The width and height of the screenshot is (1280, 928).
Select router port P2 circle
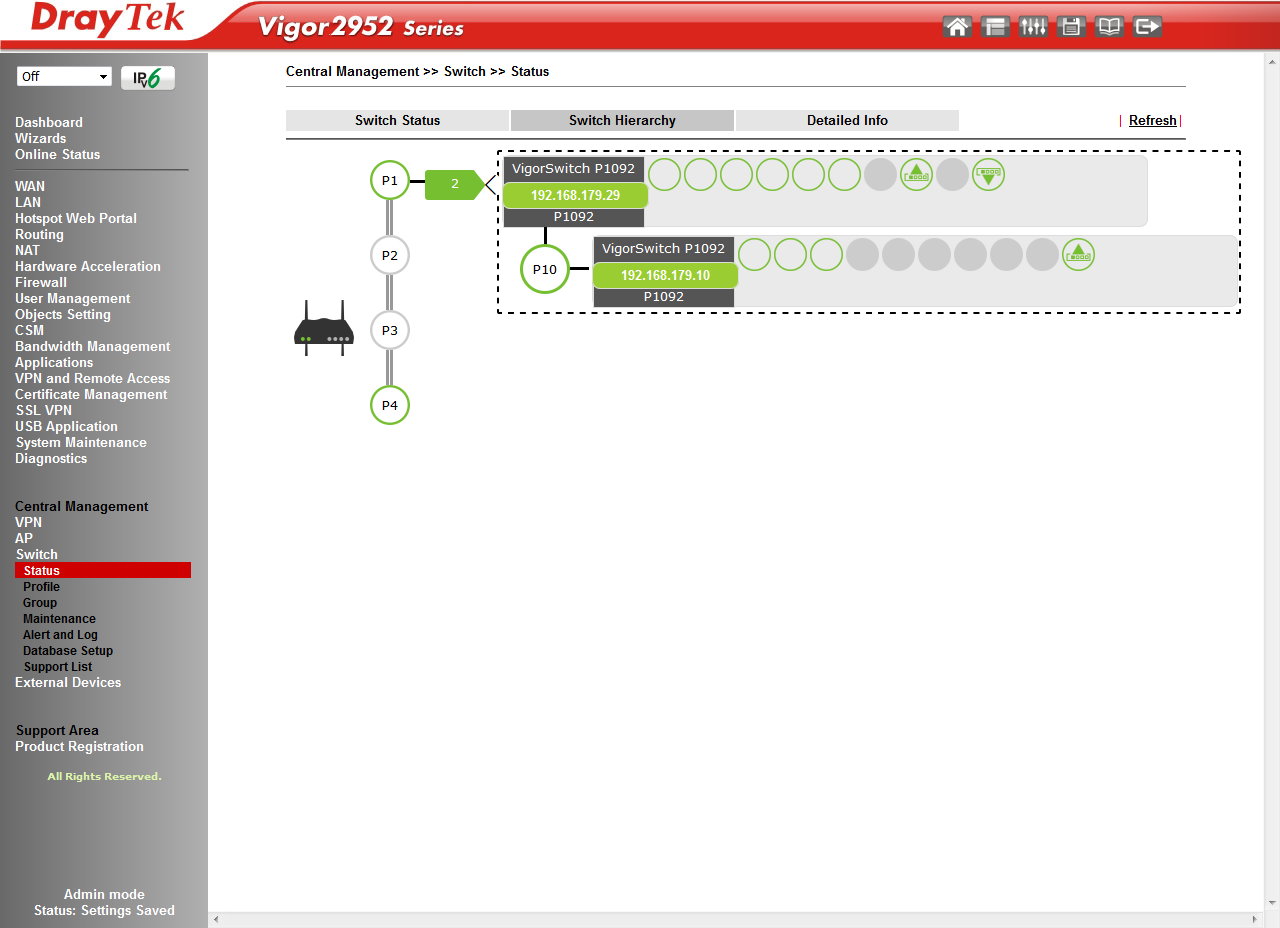tap(390, 255)
